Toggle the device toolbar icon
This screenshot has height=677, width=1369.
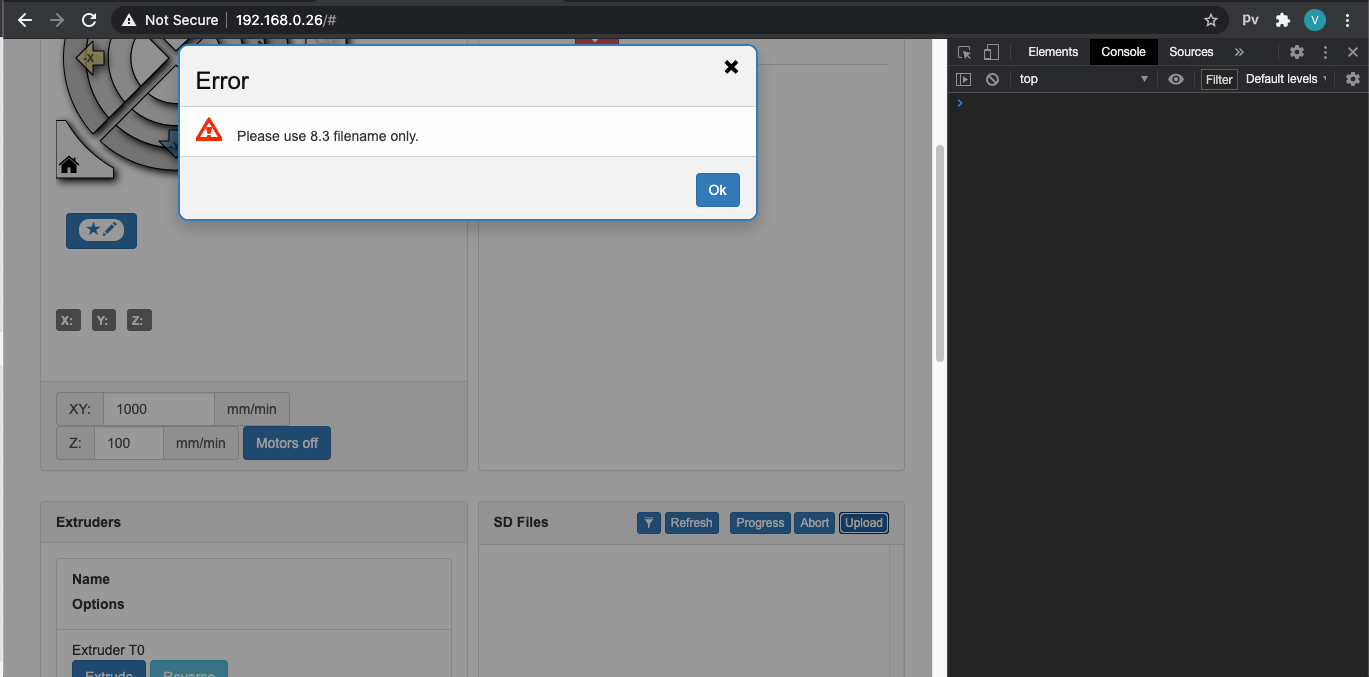pyautogui.click(x=991, y=51)
